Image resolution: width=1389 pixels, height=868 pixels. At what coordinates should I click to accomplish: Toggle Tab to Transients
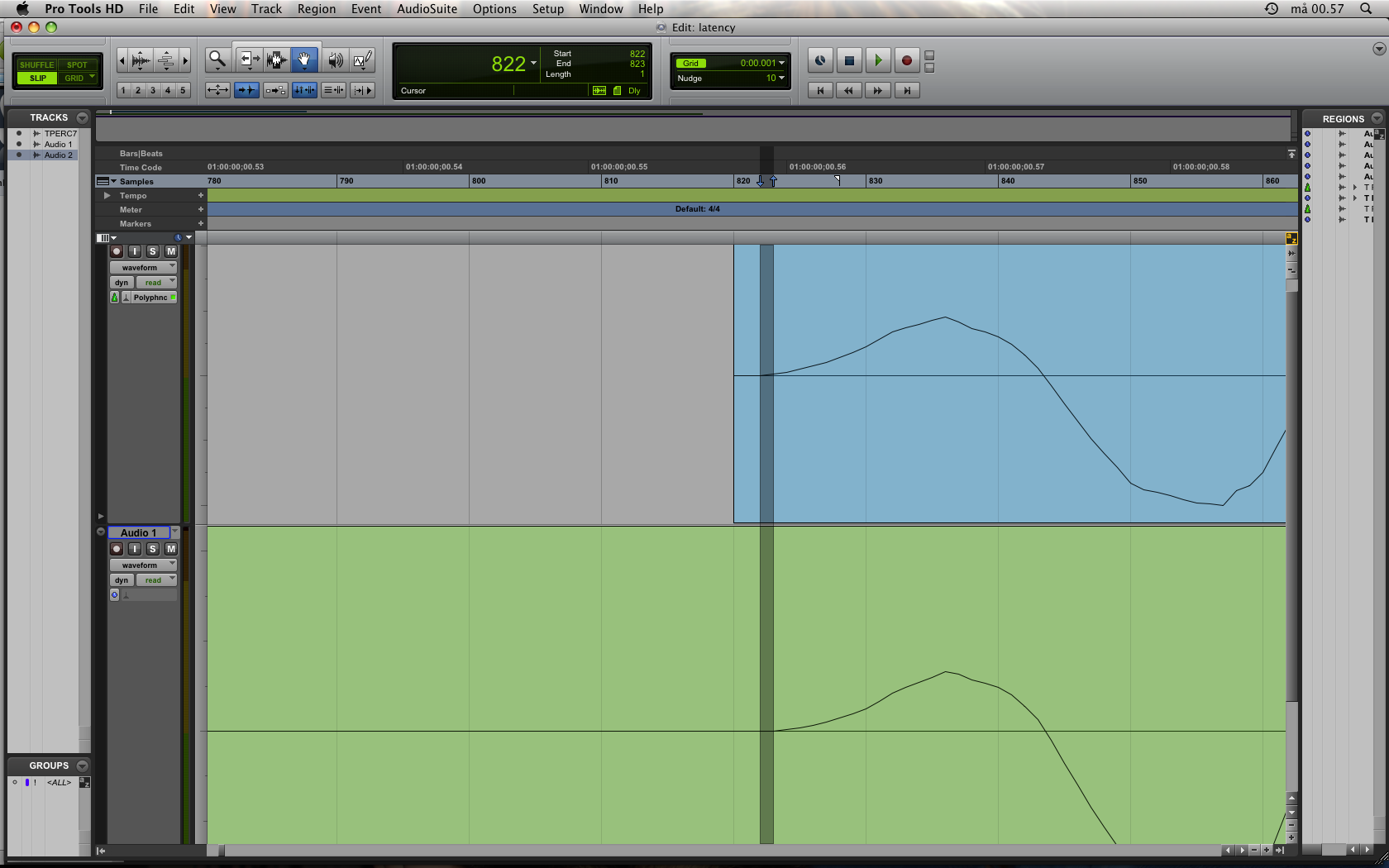coord(246,90)
